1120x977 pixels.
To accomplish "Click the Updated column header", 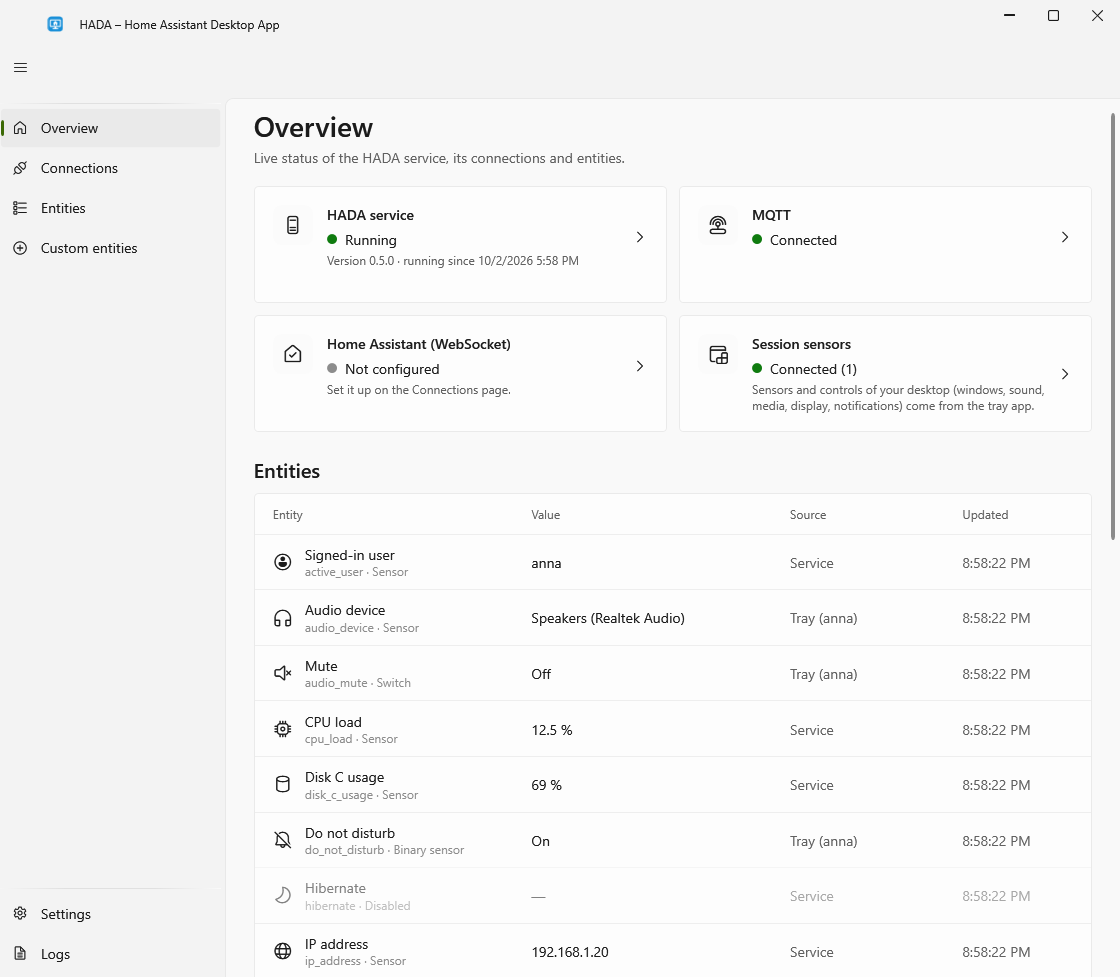I will [985, 515].
